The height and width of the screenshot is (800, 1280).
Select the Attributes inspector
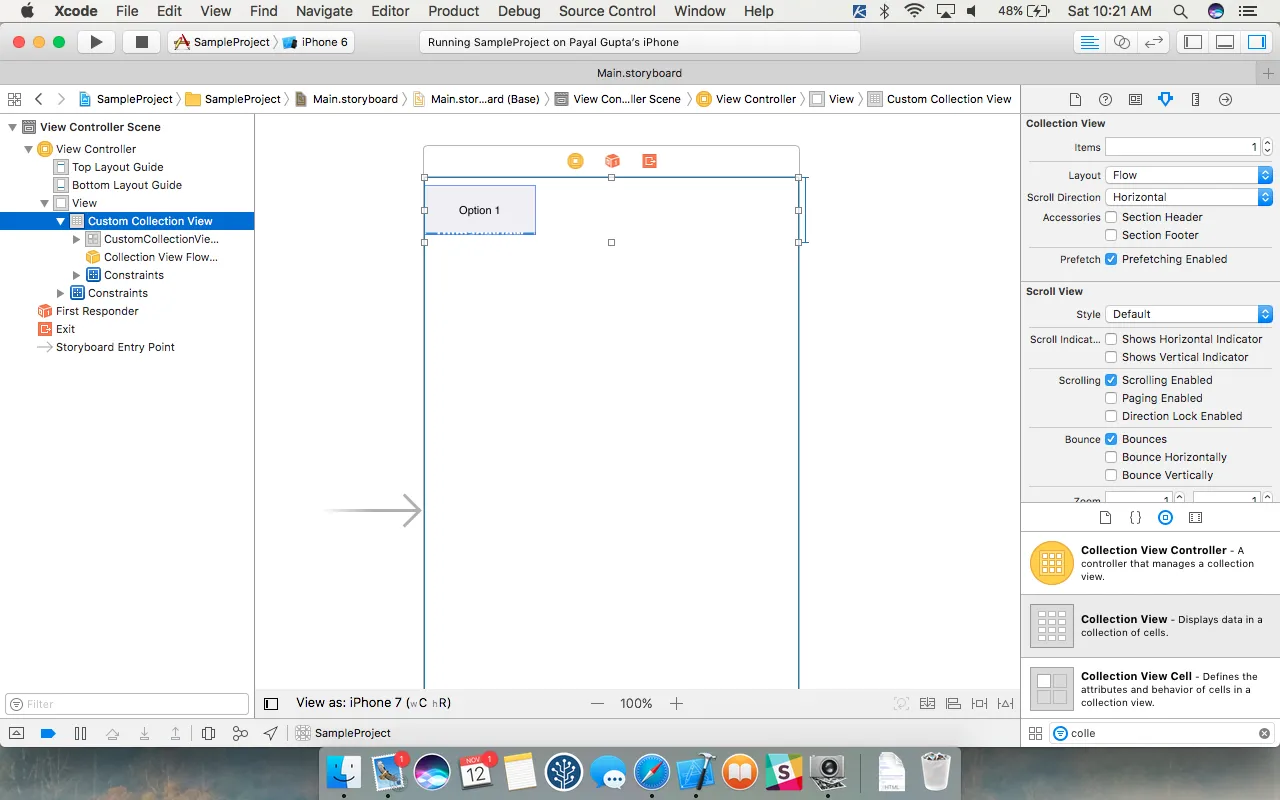[1165, 99]
